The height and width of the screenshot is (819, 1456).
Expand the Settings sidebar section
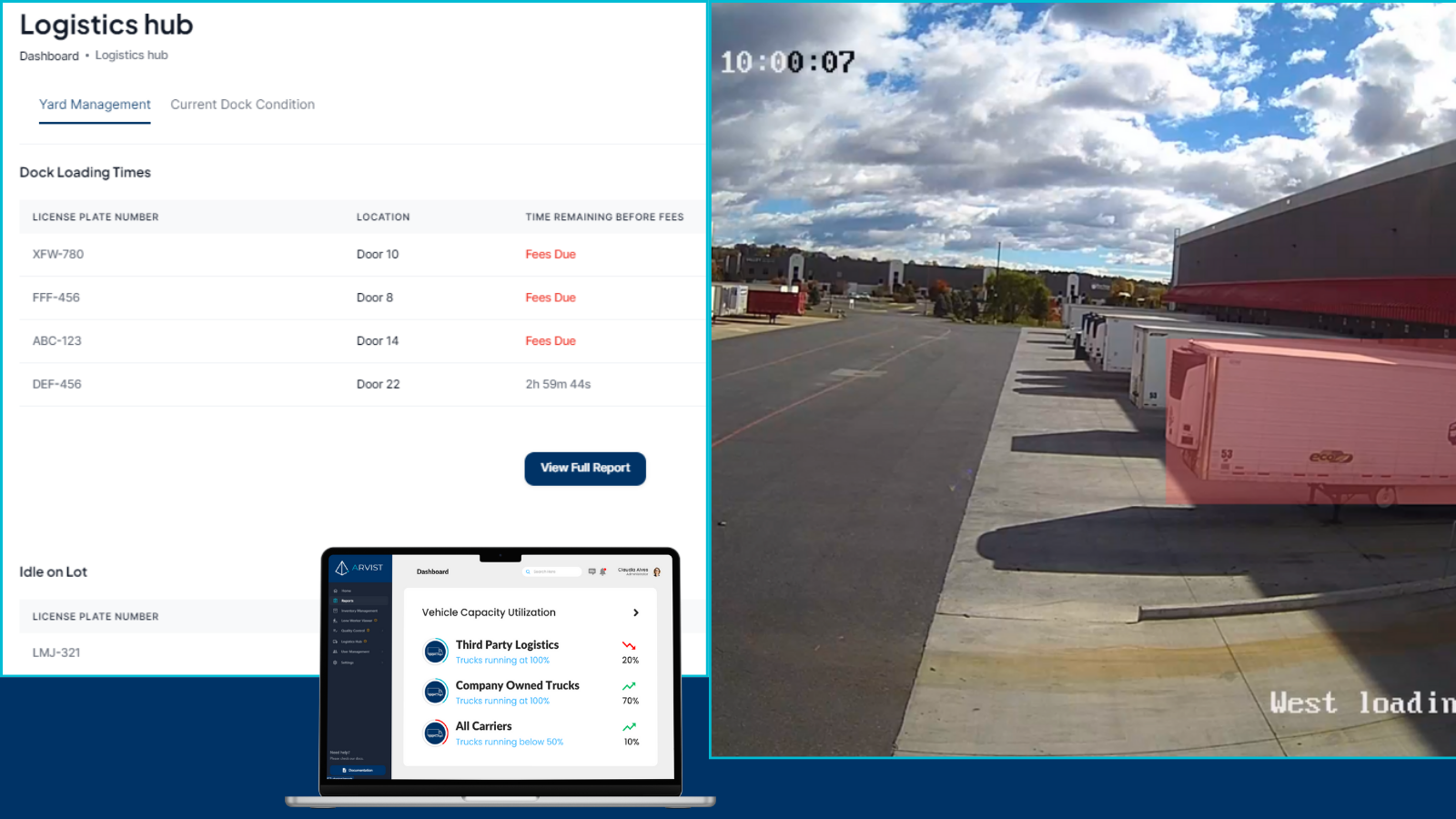(x=334, y=662)
